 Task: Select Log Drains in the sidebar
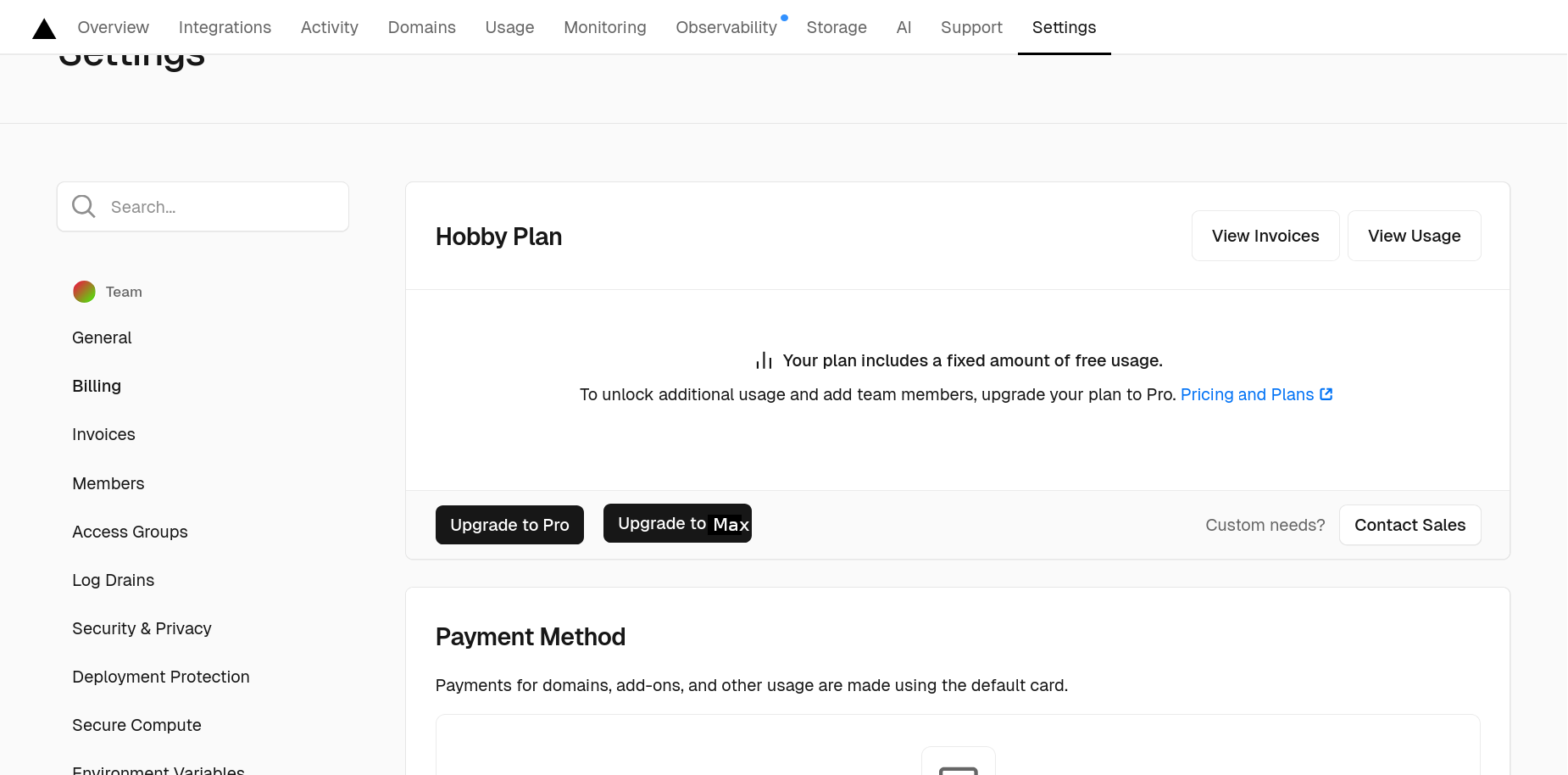113,580
